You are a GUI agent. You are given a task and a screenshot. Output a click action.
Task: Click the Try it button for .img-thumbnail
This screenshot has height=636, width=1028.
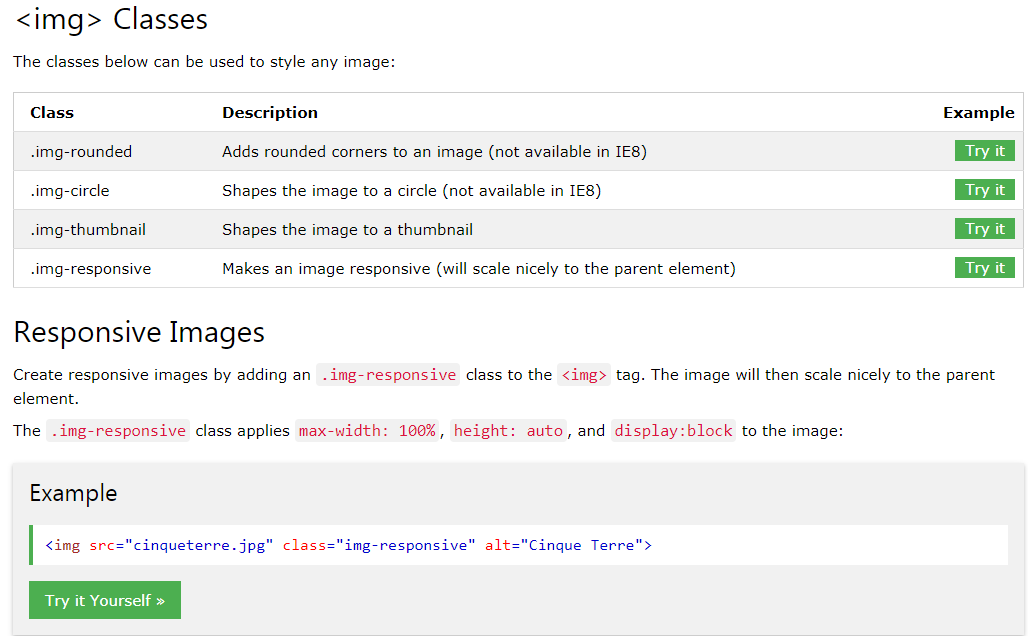(984, 228)
